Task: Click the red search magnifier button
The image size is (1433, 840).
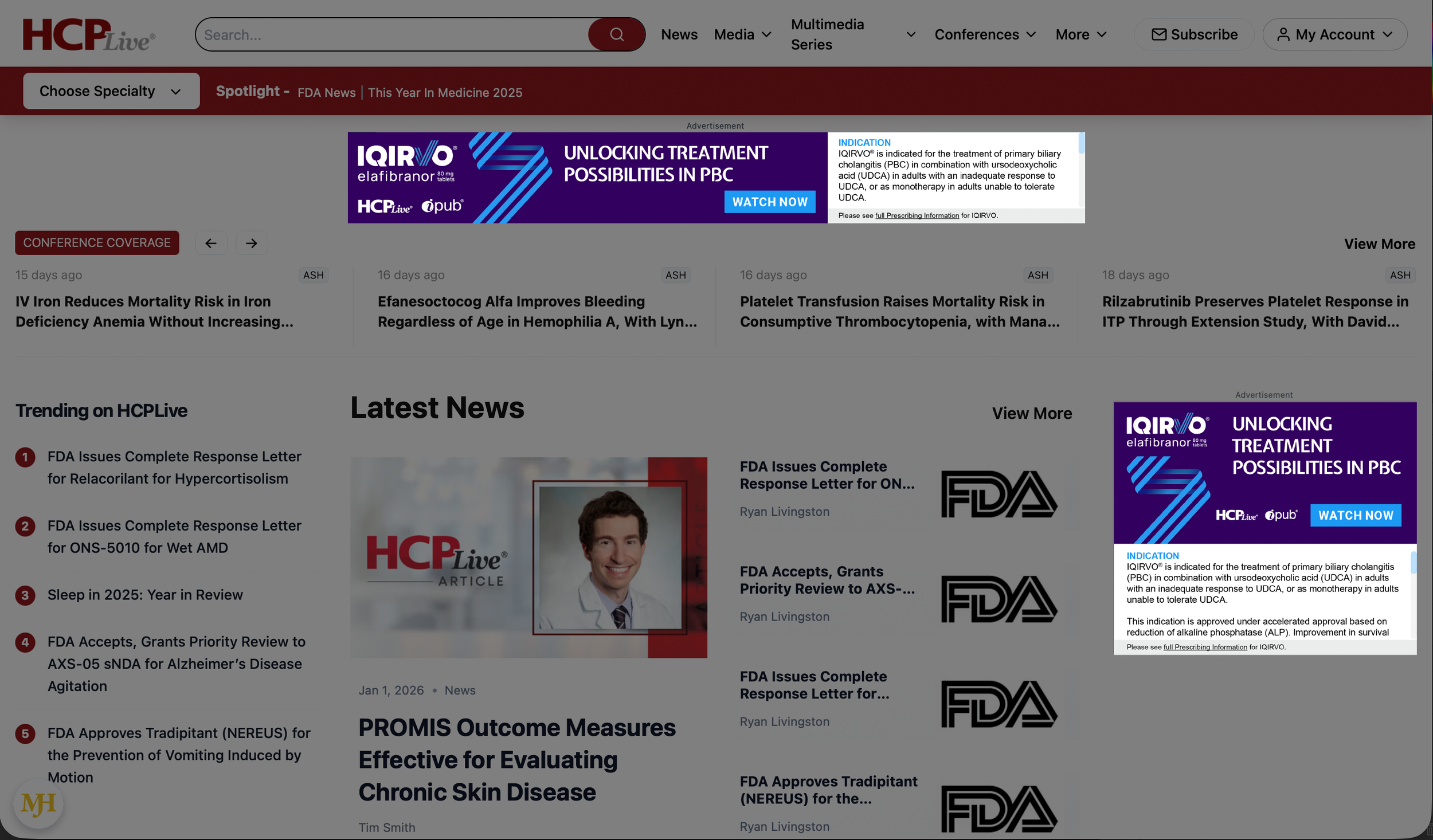Action: [616, 34]
